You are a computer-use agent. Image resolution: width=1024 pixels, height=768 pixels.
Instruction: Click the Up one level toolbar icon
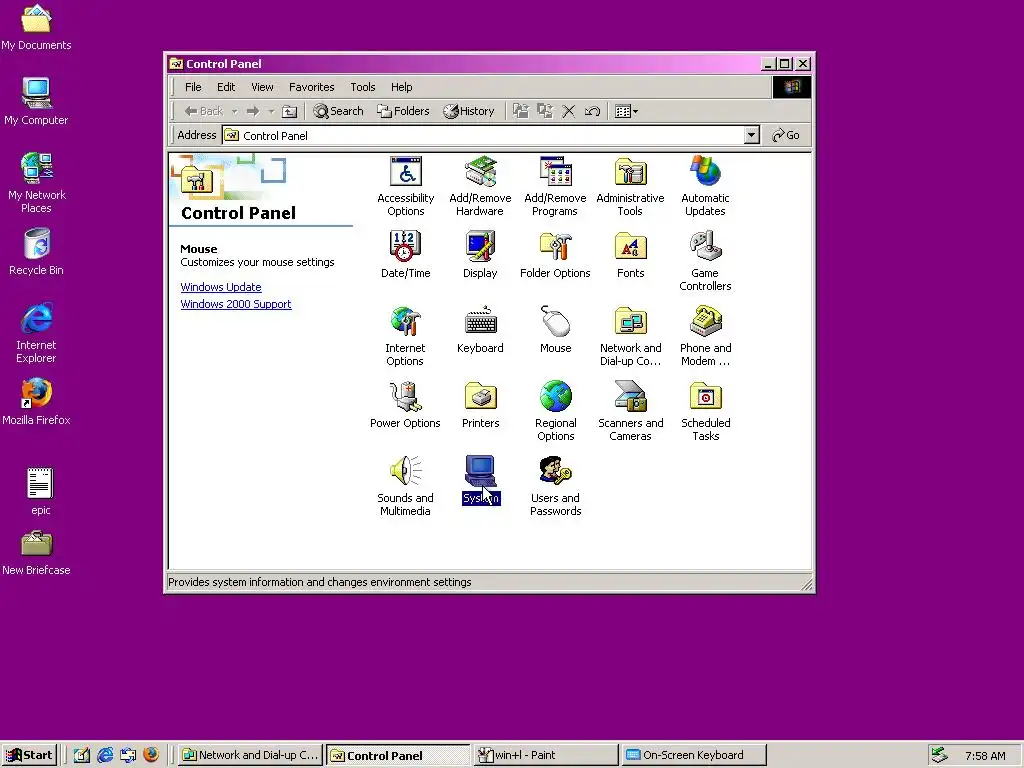[x=289, y=112]
